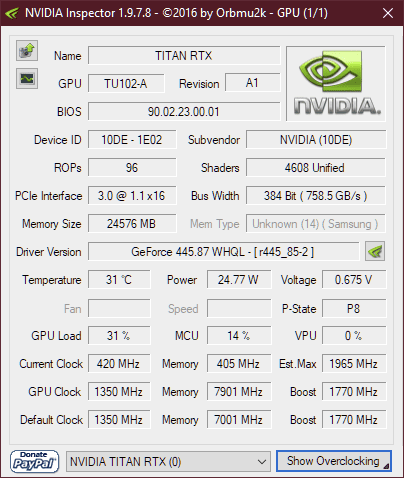404x478 pixels.
Task: Click the Power 24.77 W field
Action: pos(239,279)
